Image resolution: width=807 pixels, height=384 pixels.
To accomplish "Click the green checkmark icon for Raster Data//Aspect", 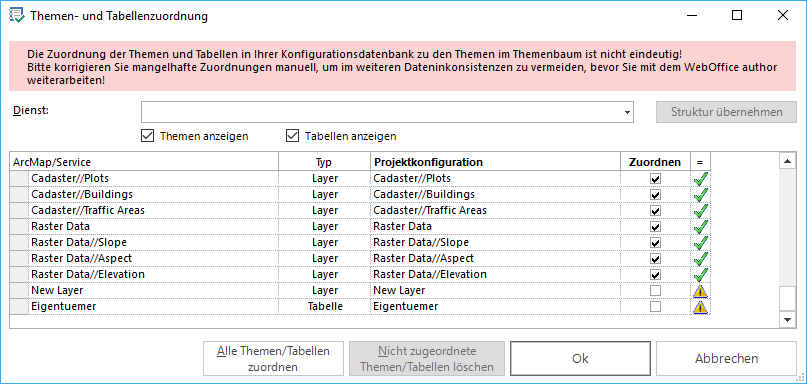I will point(700,258).
